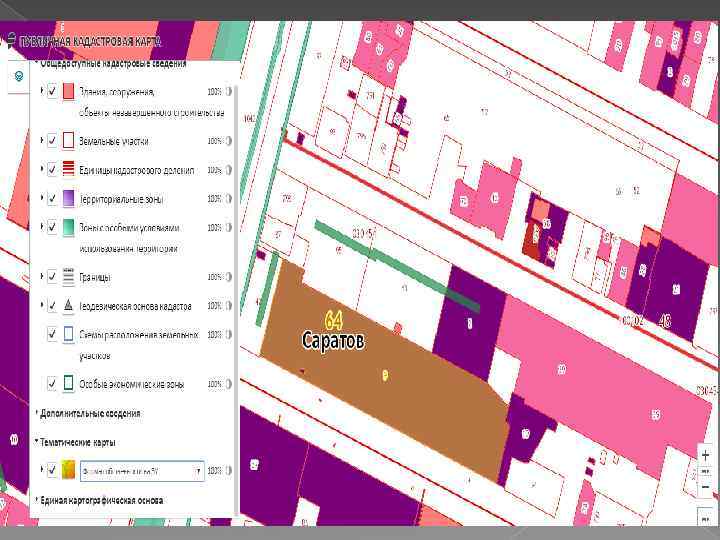The height and width of the screenshot is (540, 720).
Task: Toggle Особые экономические зоны checkbox
Action: [52, 383]
